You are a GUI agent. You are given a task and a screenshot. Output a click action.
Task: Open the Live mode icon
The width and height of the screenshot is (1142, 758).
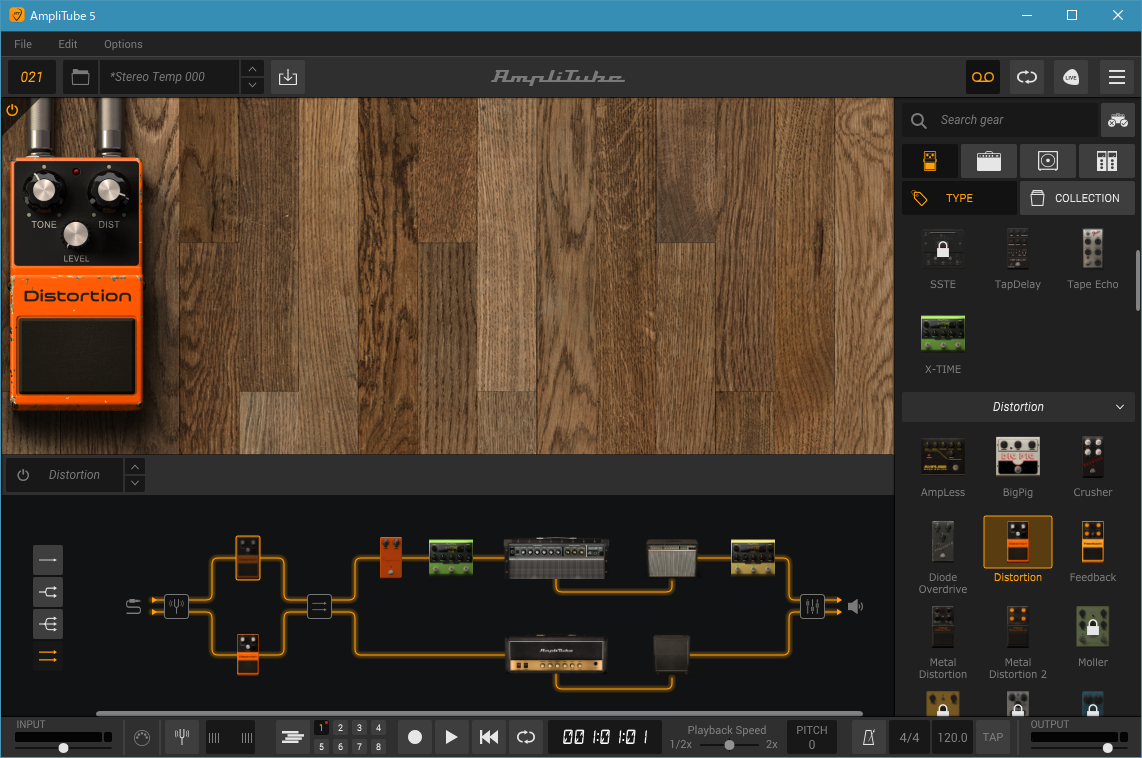(x=1071, y=77)
